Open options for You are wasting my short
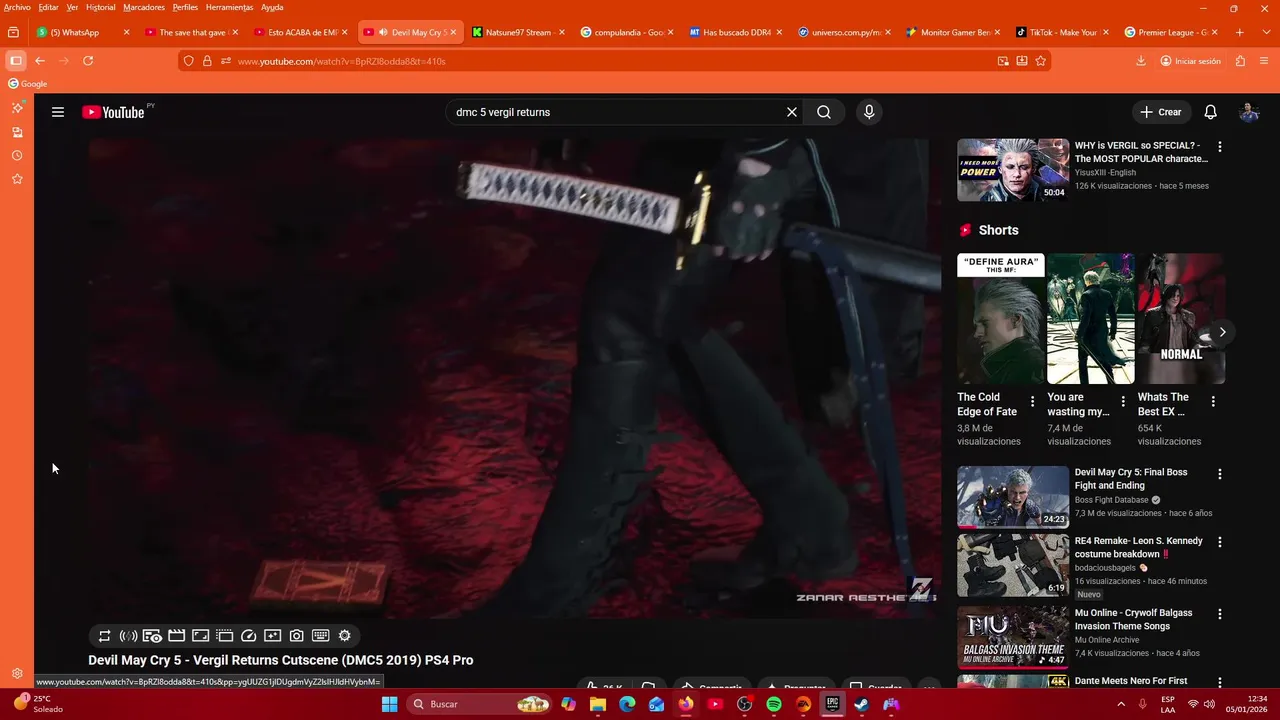Screen dimensions: 1280x720 1123,402
